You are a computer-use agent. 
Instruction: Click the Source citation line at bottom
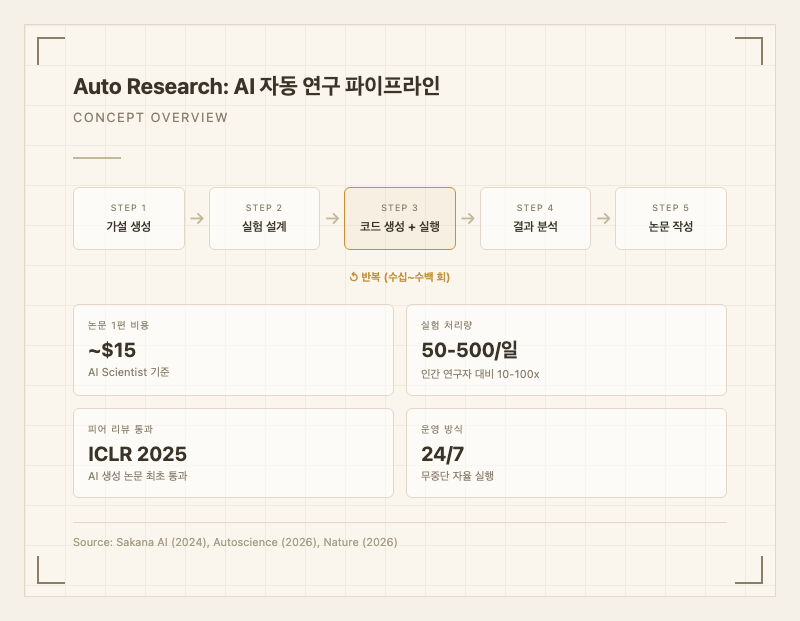tap(235, 542)
